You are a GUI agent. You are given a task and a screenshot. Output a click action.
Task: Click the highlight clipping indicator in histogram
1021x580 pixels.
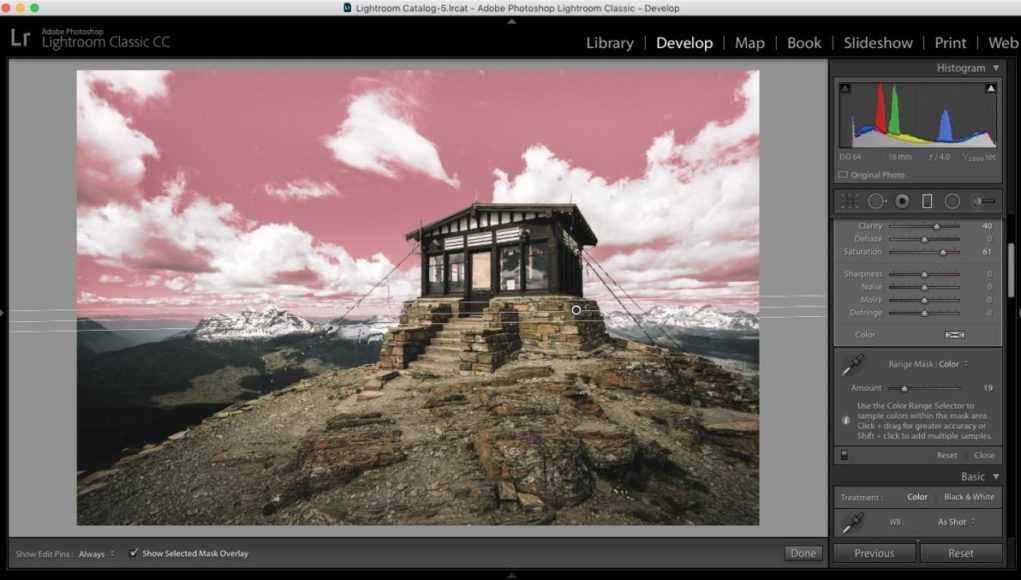990,88
